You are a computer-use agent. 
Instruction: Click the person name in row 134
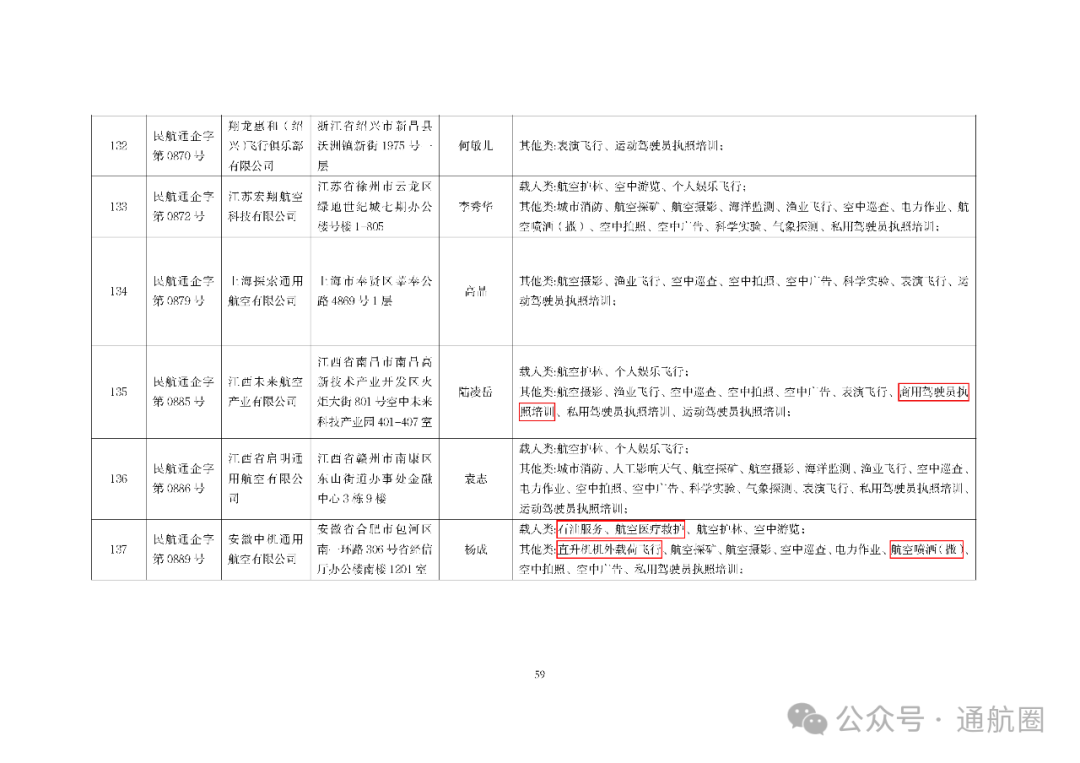[476, 291]
